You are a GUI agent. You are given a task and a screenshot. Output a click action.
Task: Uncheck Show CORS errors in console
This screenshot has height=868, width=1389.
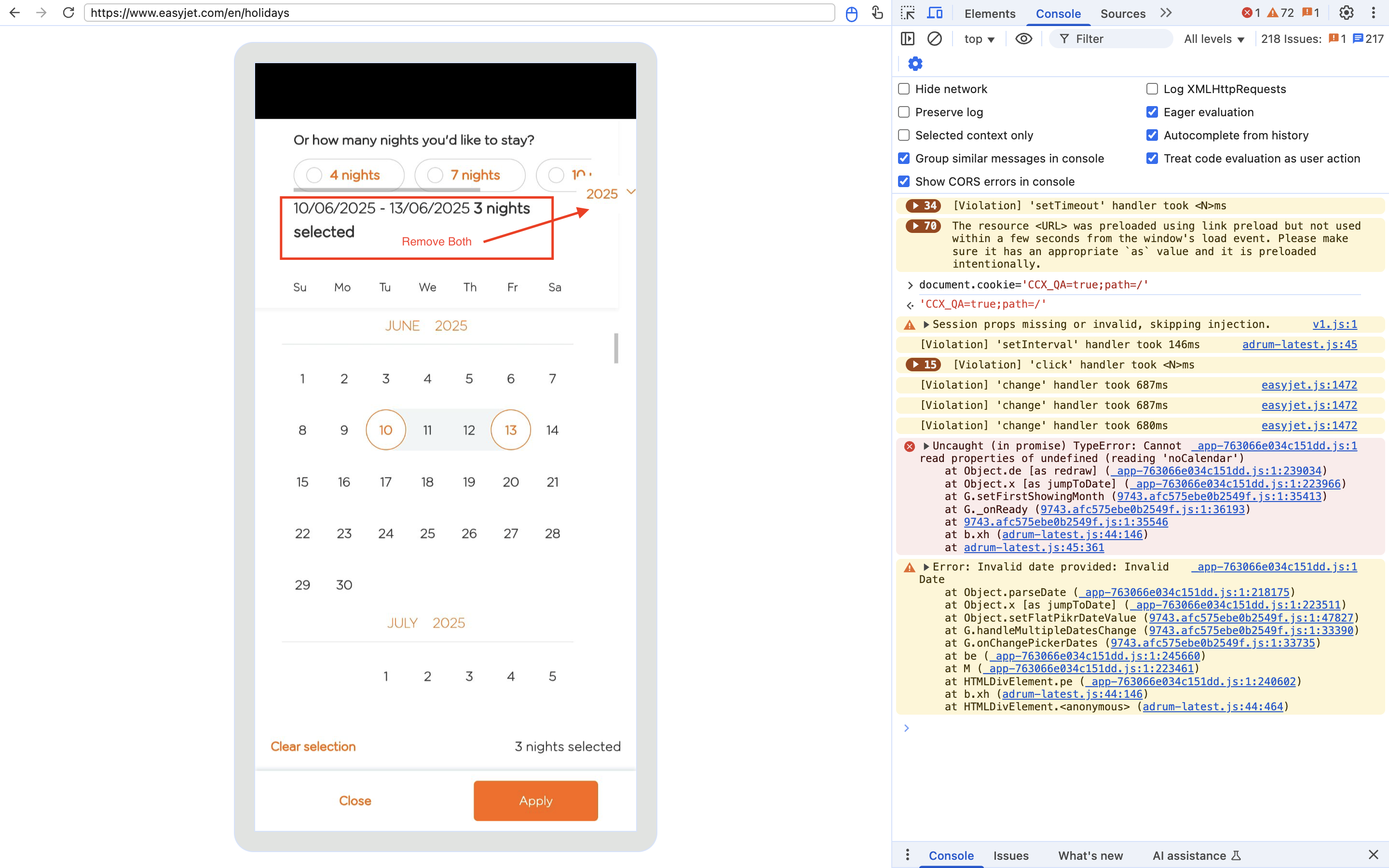(x=904, y=181)
